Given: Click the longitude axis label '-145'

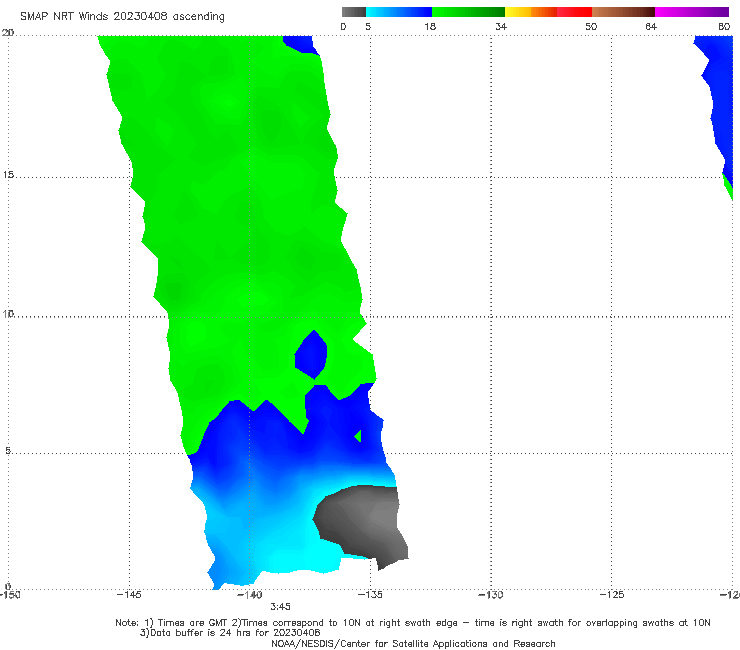Looking at the screenshot, I should point(129,595).
